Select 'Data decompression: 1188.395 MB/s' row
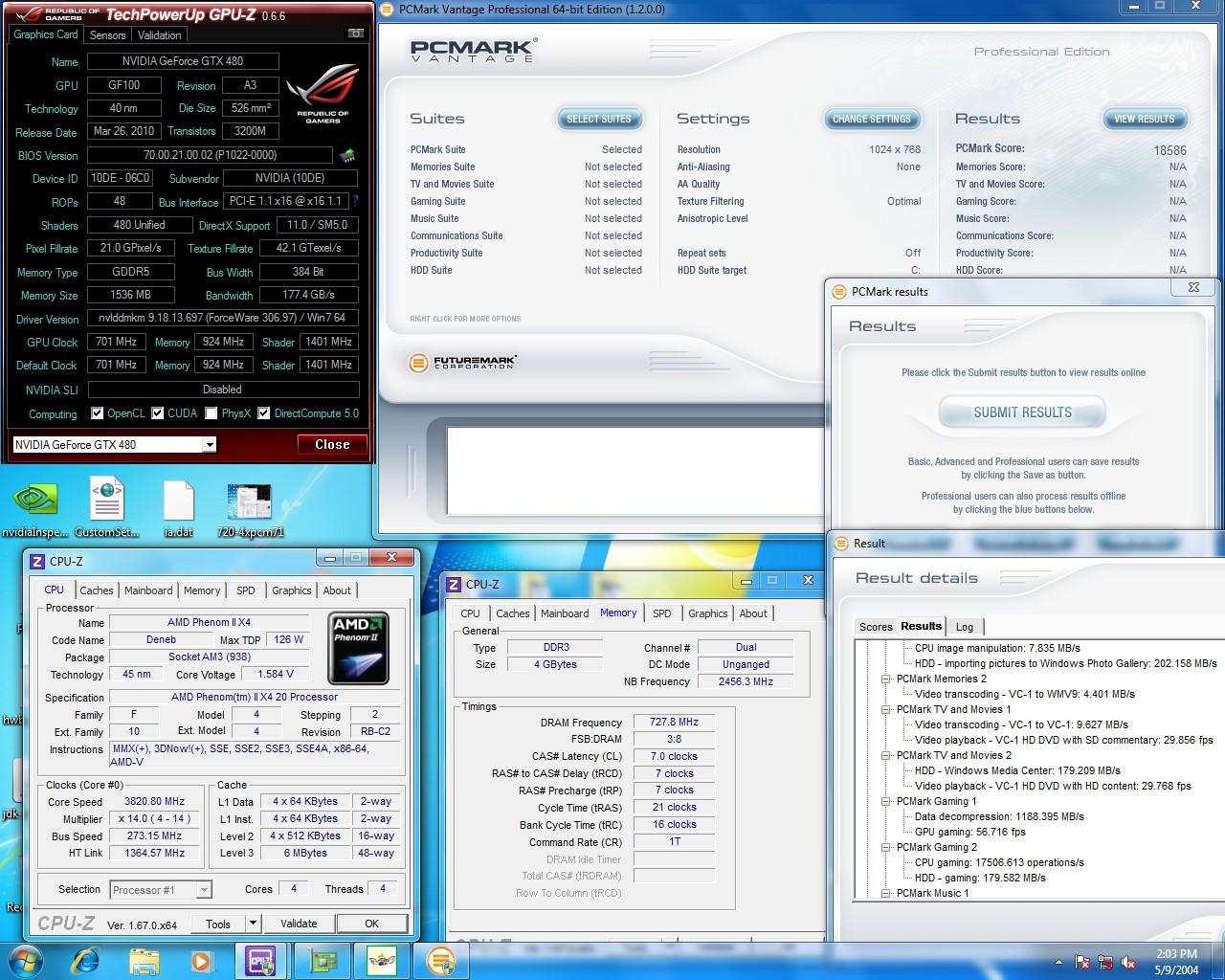The height and width of the screenshot is (980, 1225). tap(999, 816)
